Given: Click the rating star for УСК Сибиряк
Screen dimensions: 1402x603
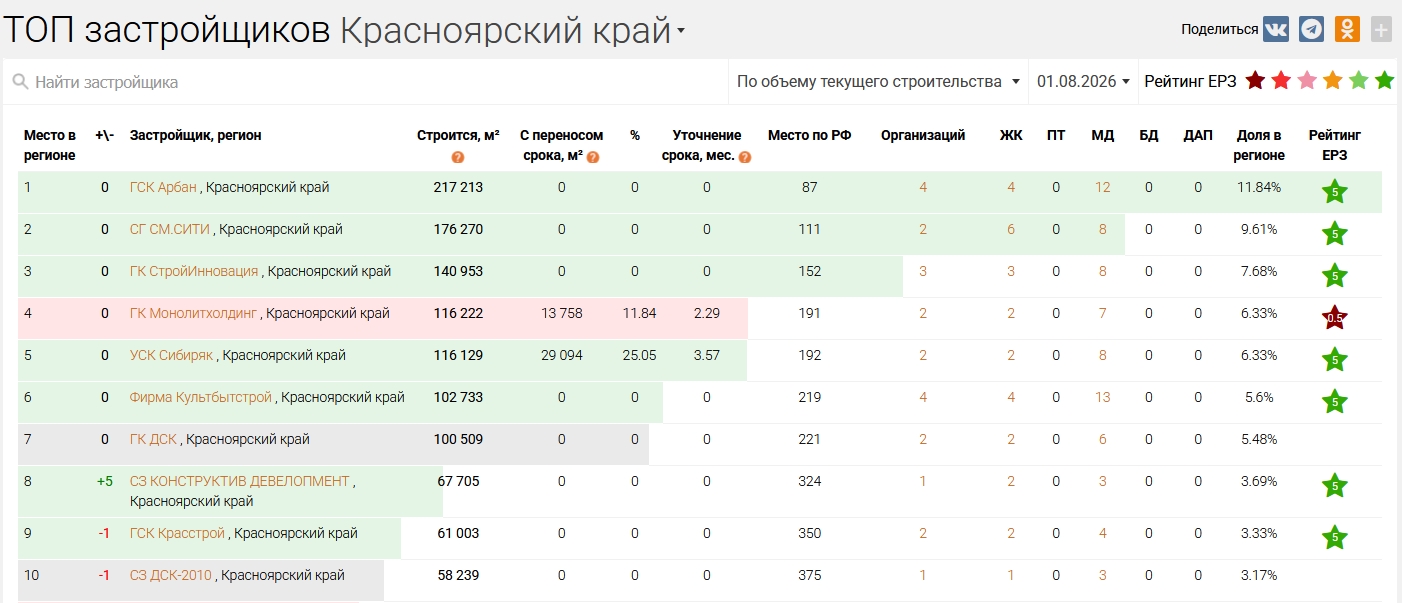Looking at the screenshot, I should (1334, 360).
